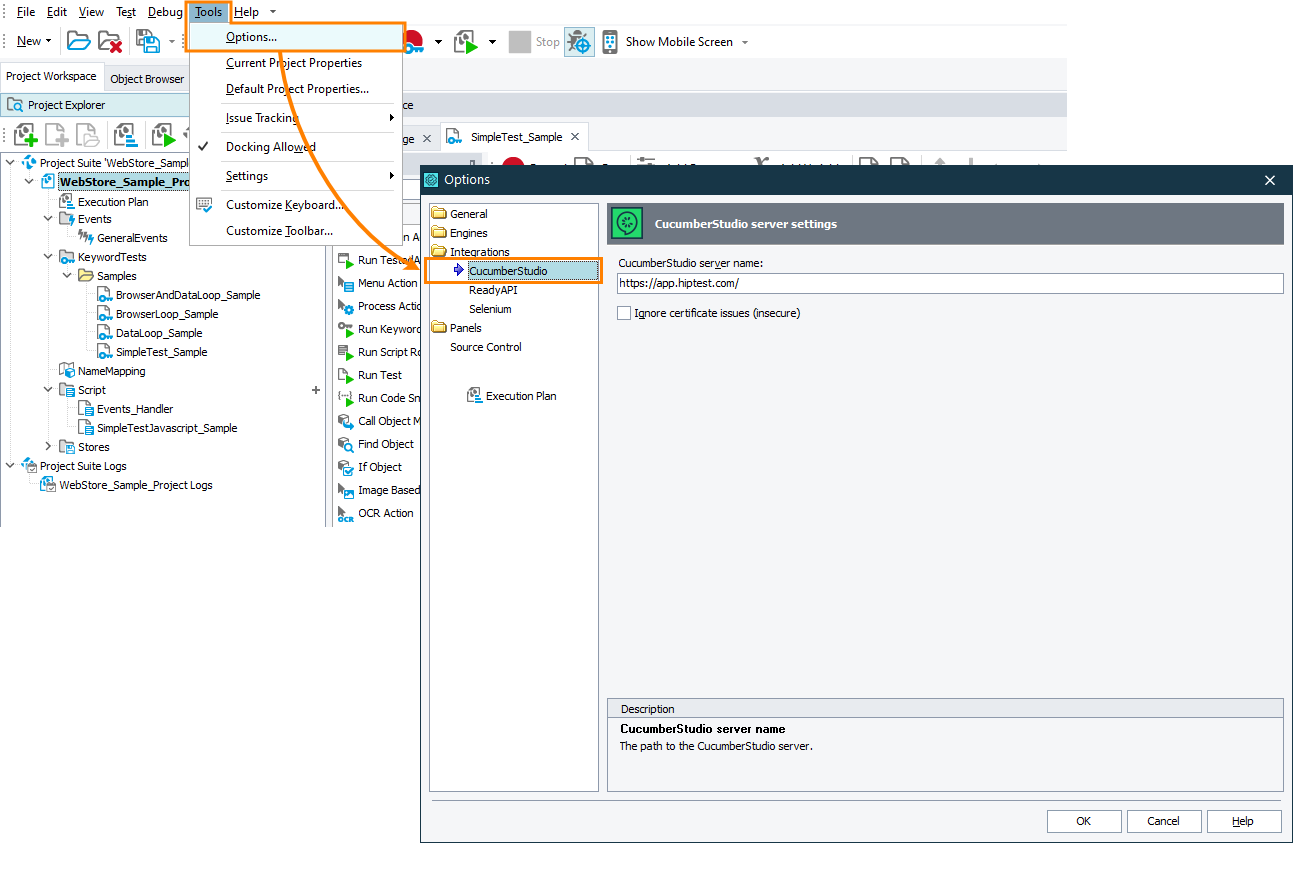Open the Issue Tracking submenu

295,118
